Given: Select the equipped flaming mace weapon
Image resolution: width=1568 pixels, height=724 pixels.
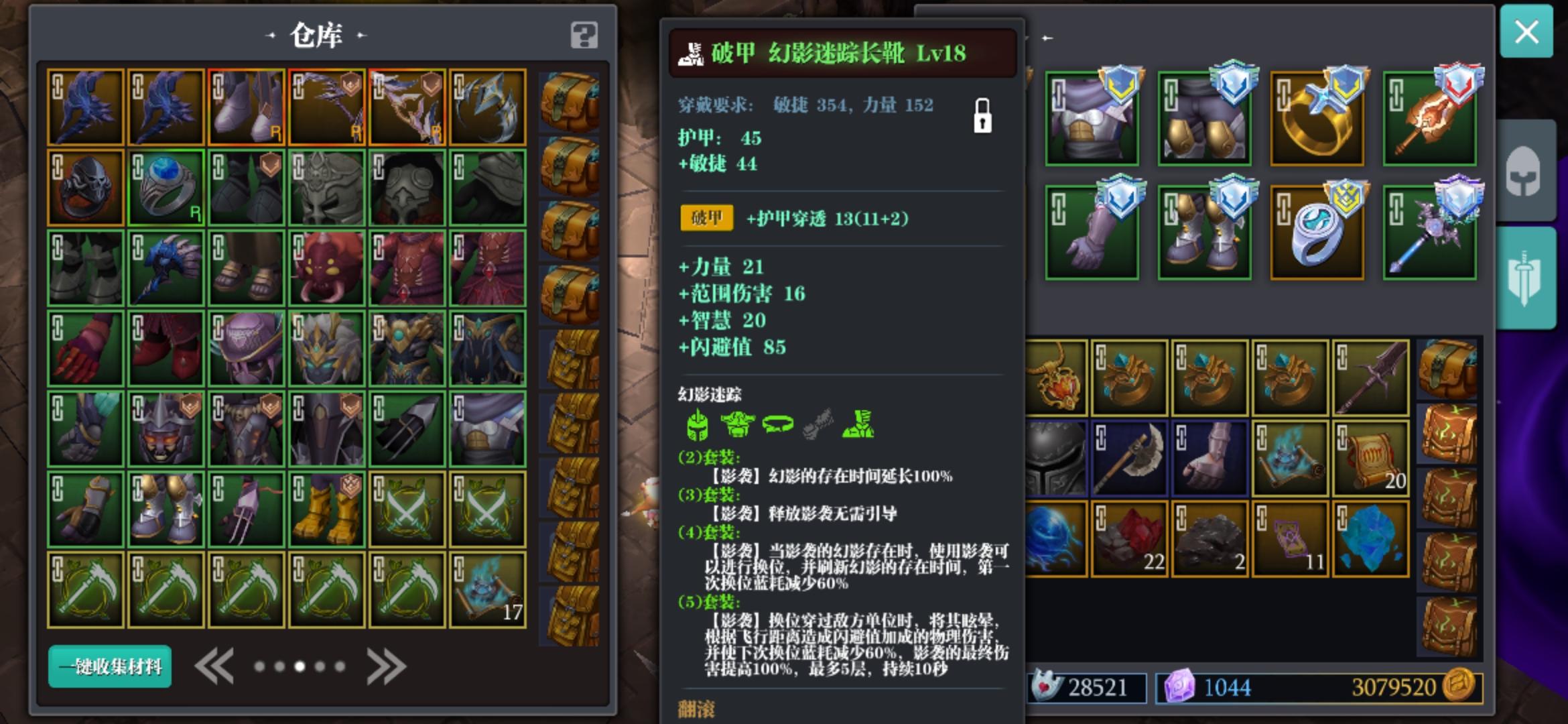Looking at the screenshot, I should (1429, 118).
